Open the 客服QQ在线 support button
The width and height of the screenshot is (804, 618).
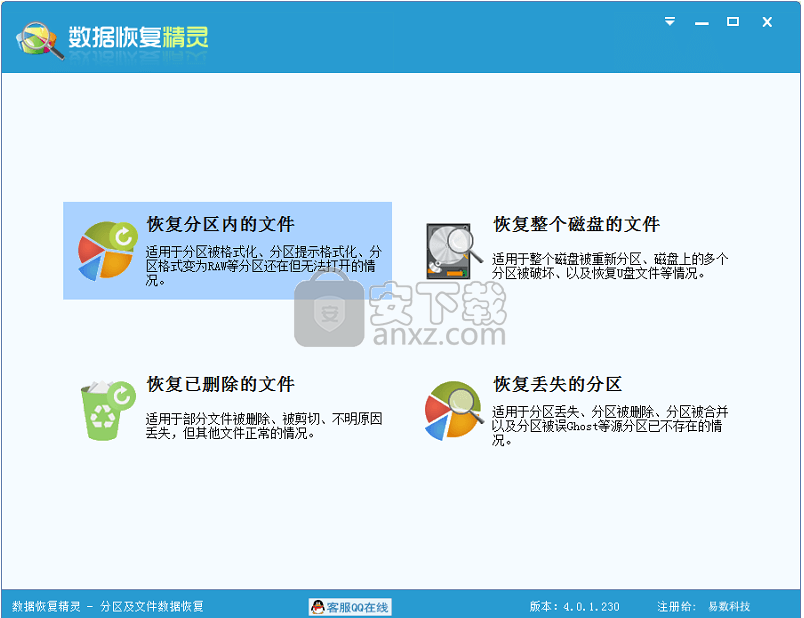(x=350, y=607)
